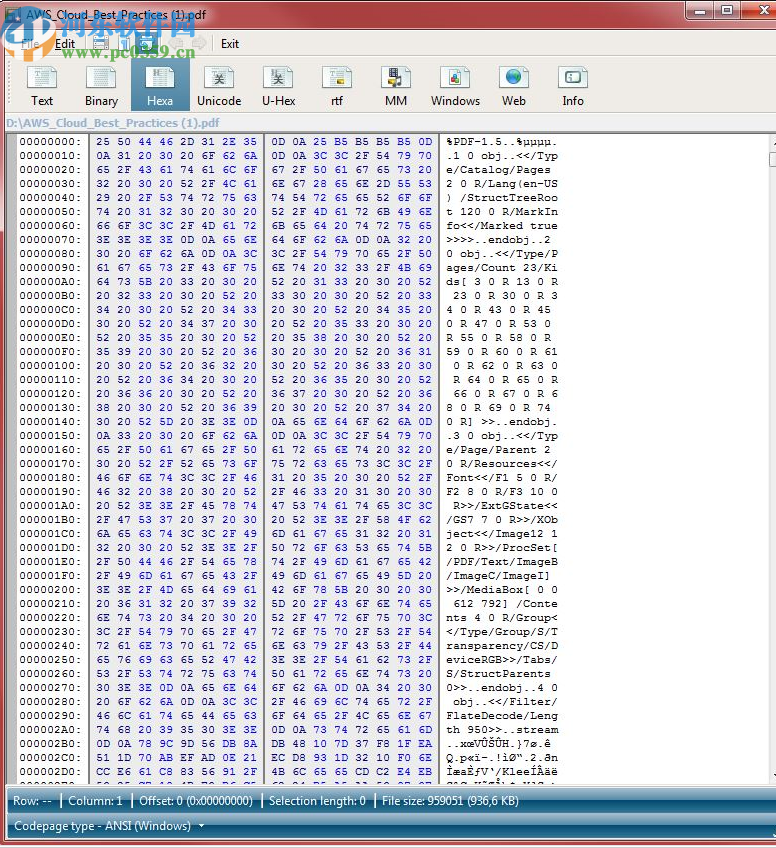This screenshot has height=848, width=776.
Task: Switch to U-Hex view
Action: tap(278, 86)
